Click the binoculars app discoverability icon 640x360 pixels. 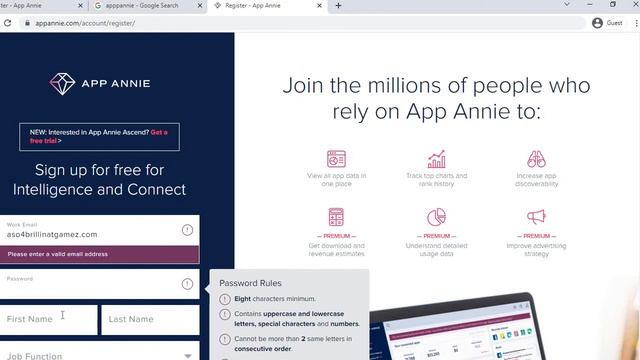click(x=536, y=159)
